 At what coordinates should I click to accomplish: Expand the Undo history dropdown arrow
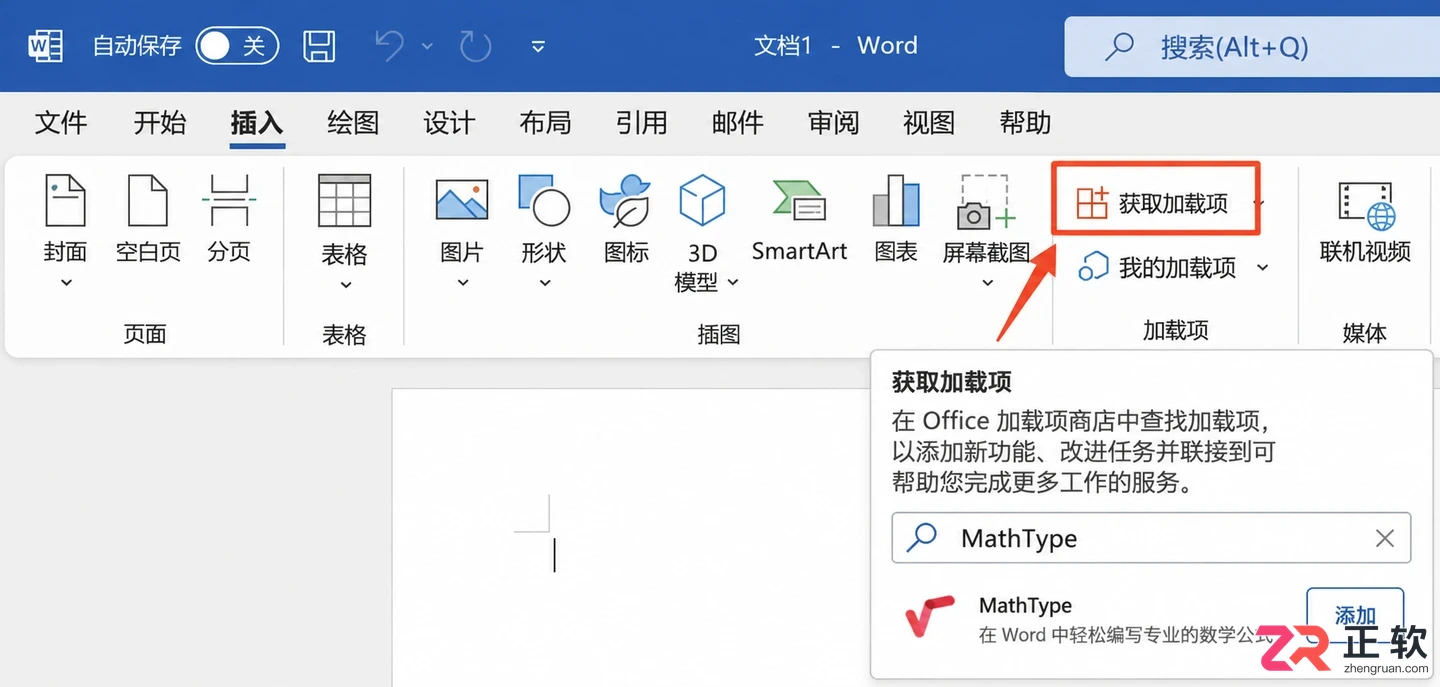tap(427, 46)
